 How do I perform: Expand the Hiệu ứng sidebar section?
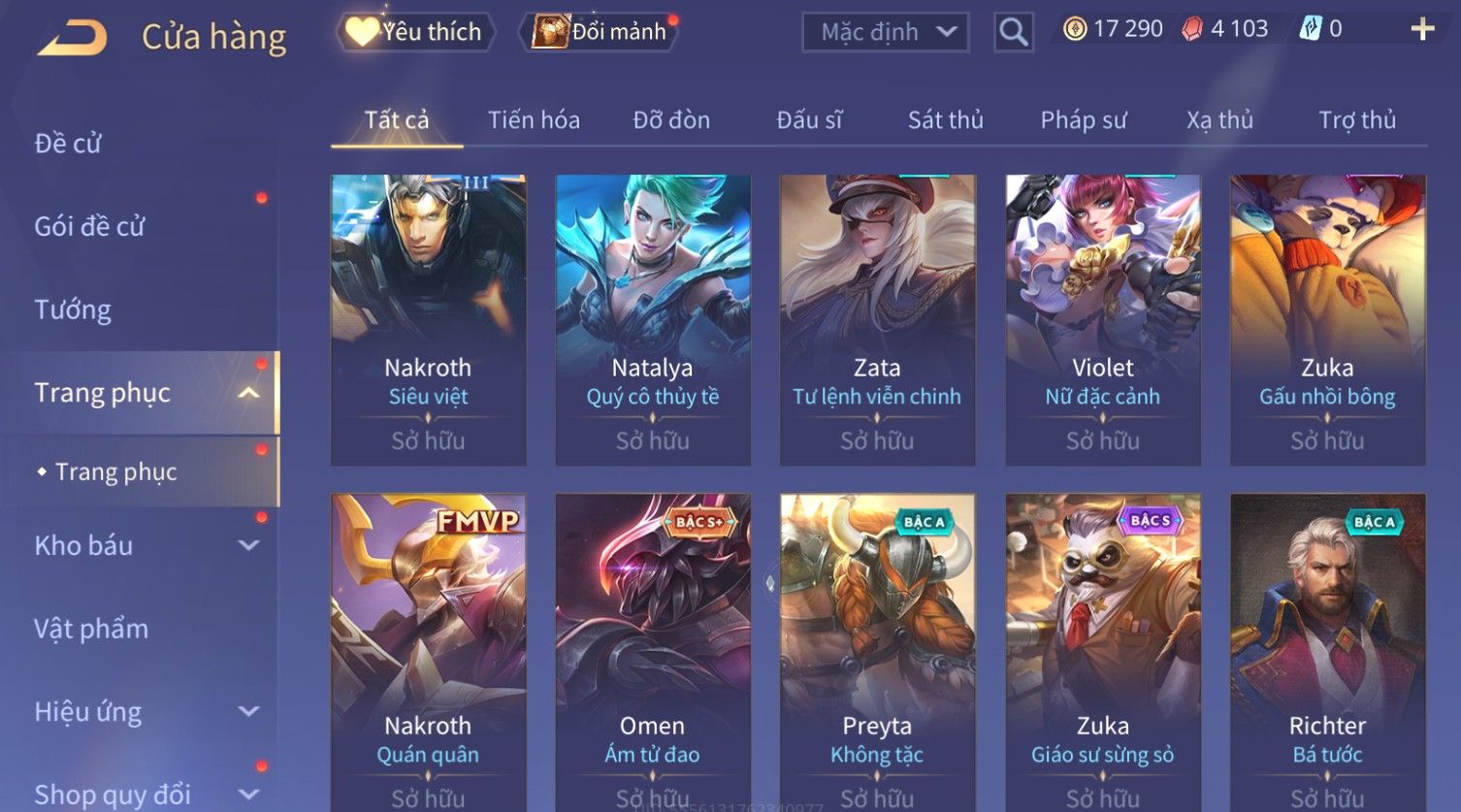(248, 711)
